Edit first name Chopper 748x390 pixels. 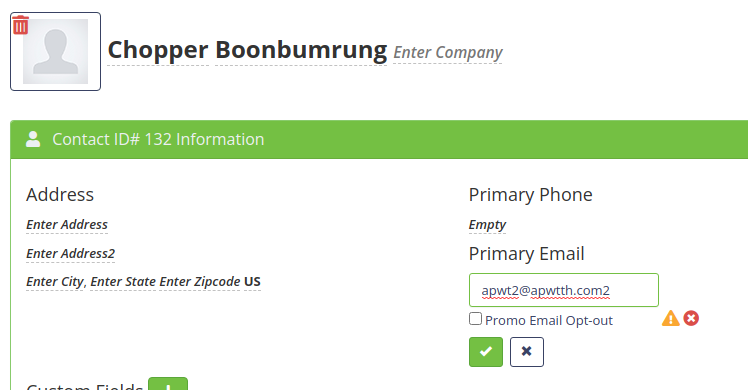158,50
